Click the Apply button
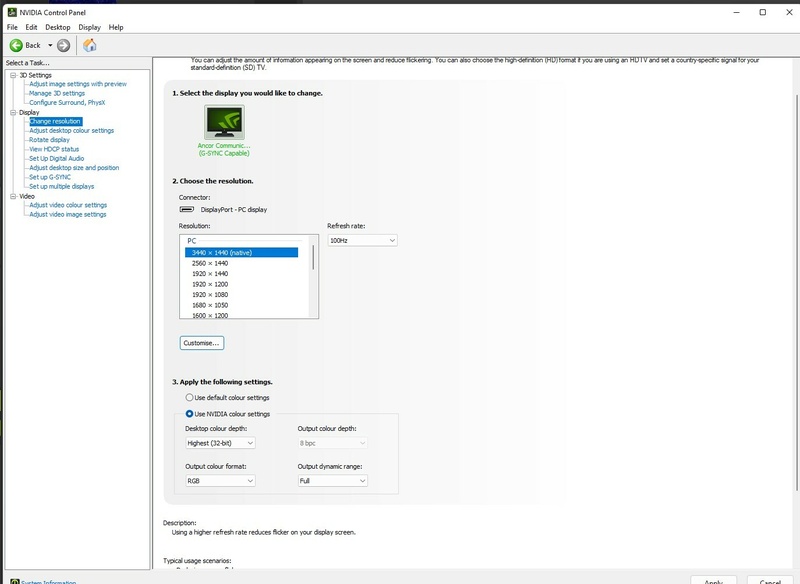Image resolution: width=800 pixels, height=584 pixels. (713, 580)
